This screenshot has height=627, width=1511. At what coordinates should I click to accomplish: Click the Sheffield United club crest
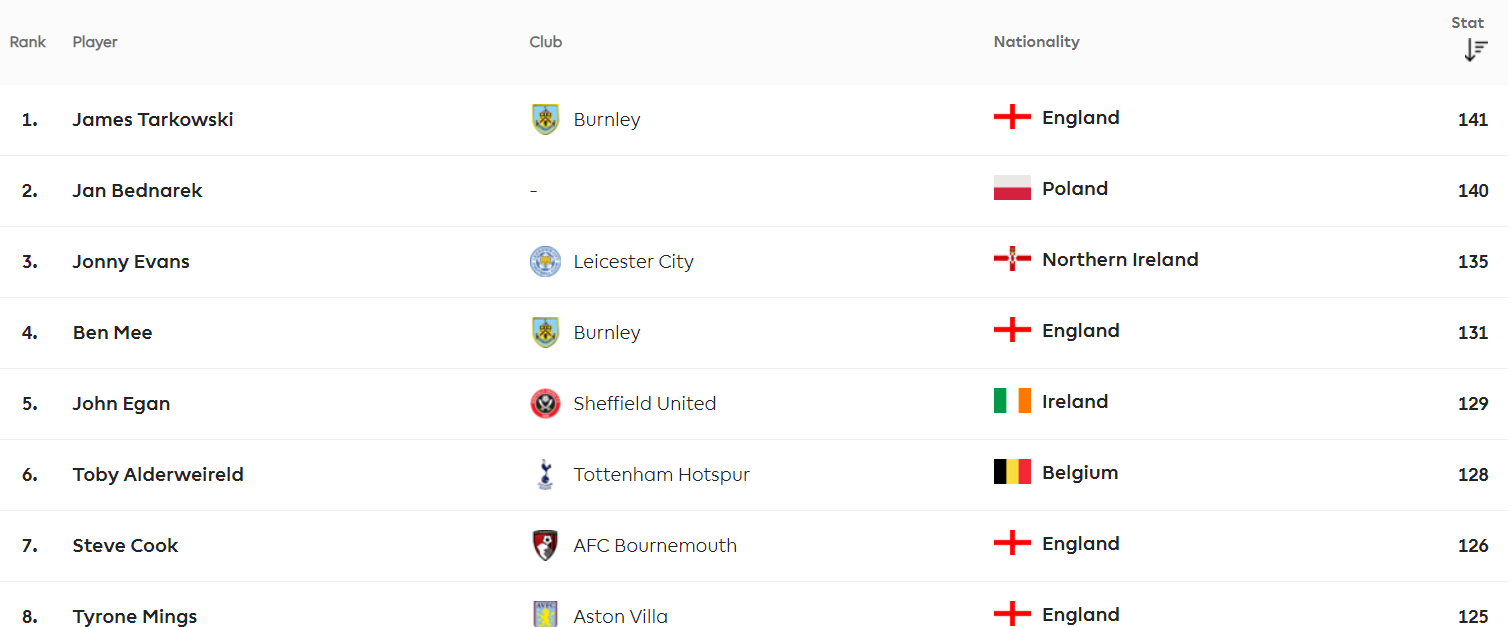pyautogui.click(x=545, y=404)
